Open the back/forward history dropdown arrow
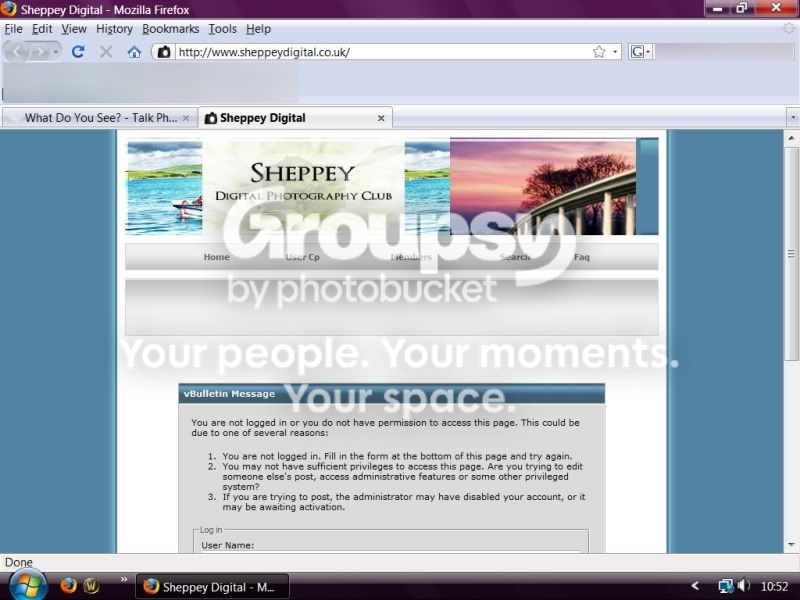The width and height of the screenshot is (800, 600). [56, 52]
